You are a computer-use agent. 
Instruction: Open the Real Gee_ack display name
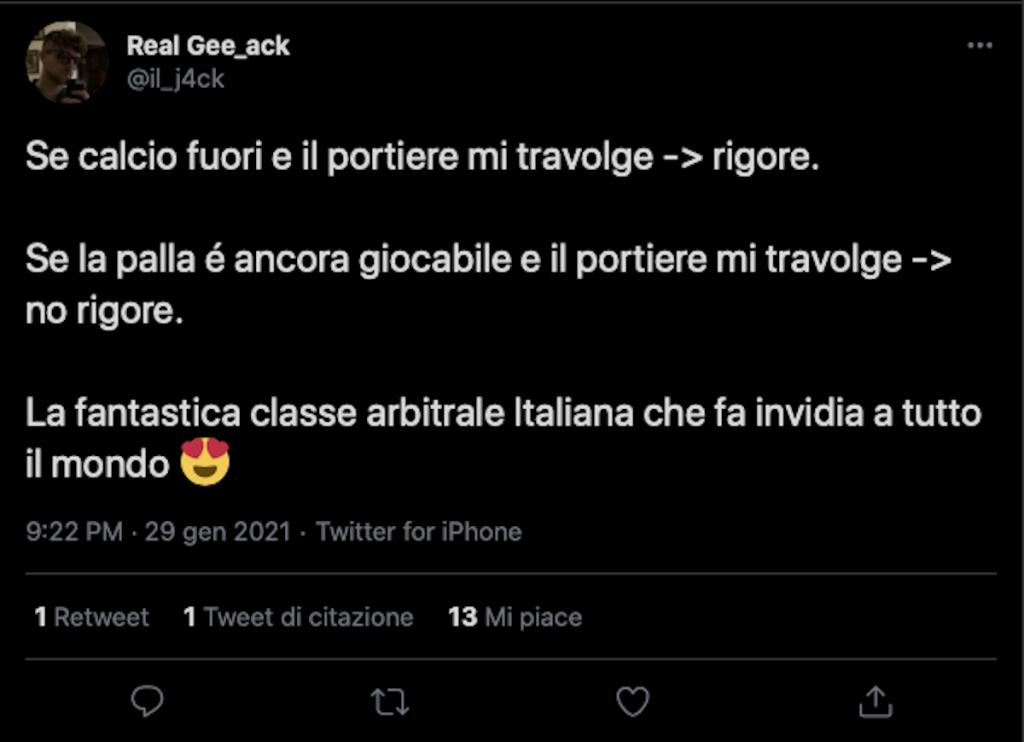click(208, 45)
